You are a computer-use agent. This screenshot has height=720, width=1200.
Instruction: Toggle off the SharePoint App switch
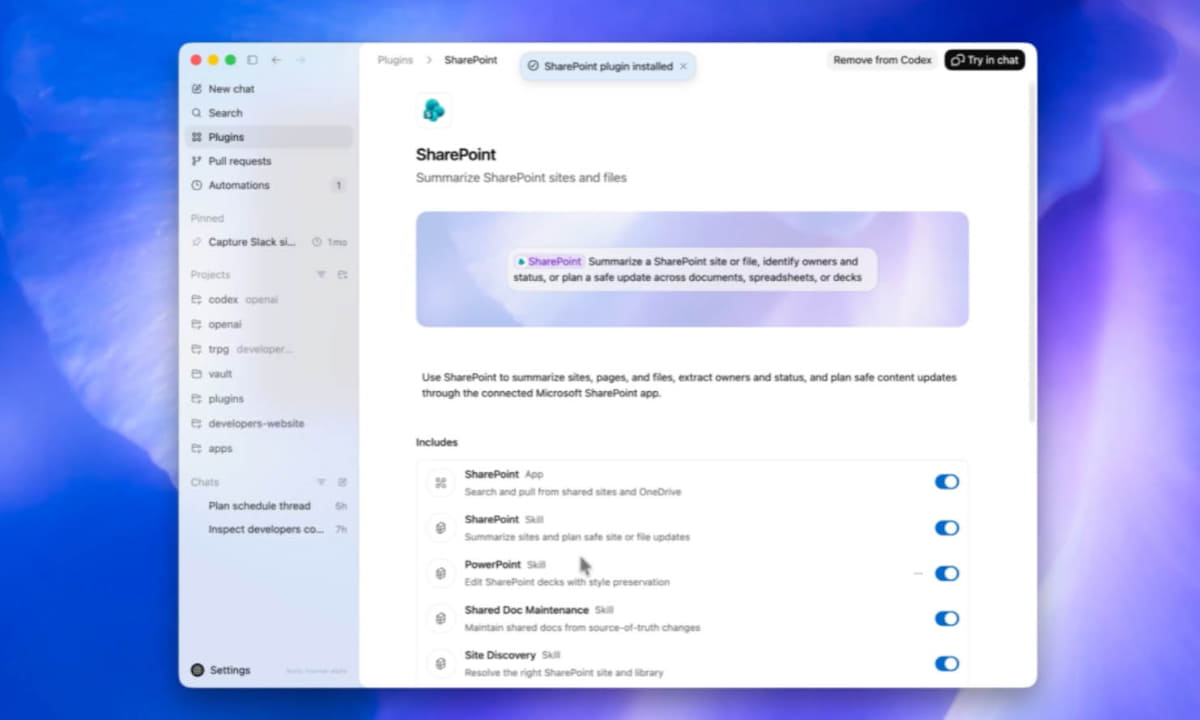(946, 482)
